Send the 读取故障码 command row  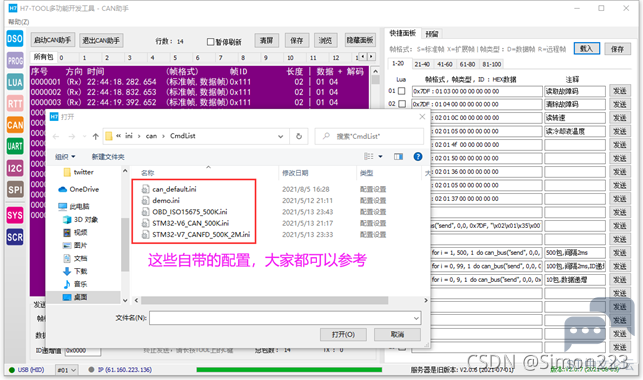point(619,91)
